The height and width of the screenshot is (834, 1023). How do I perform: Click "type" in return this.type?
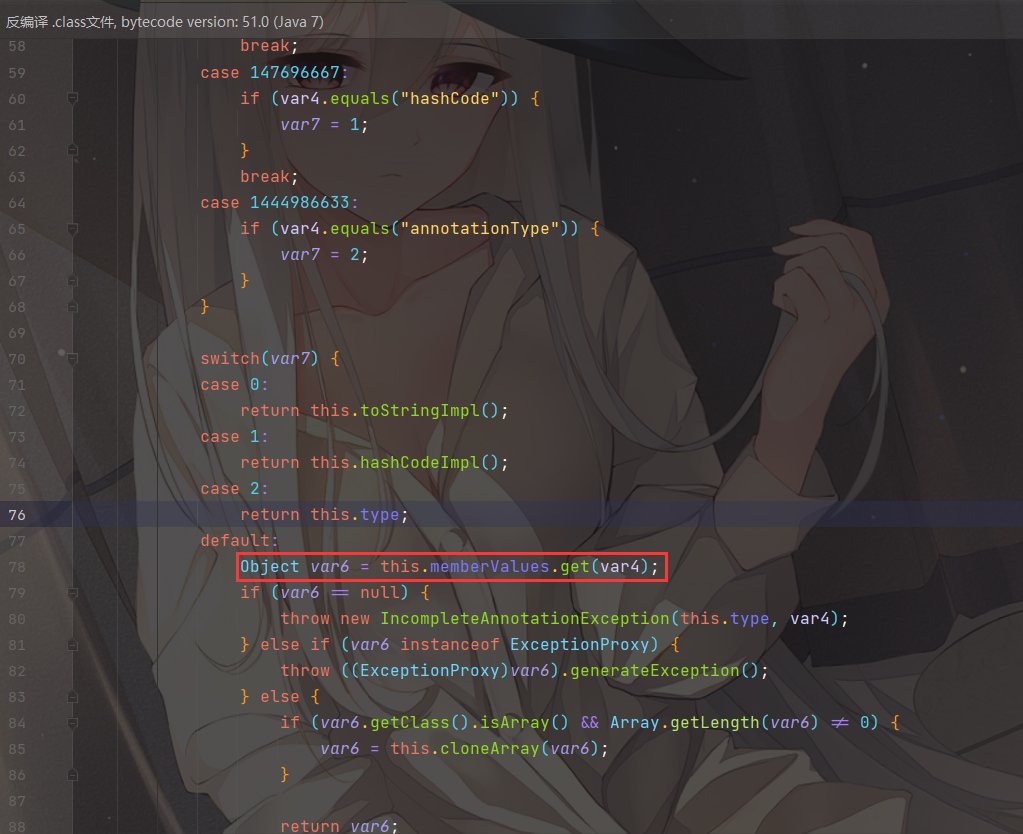click(380, 515)
